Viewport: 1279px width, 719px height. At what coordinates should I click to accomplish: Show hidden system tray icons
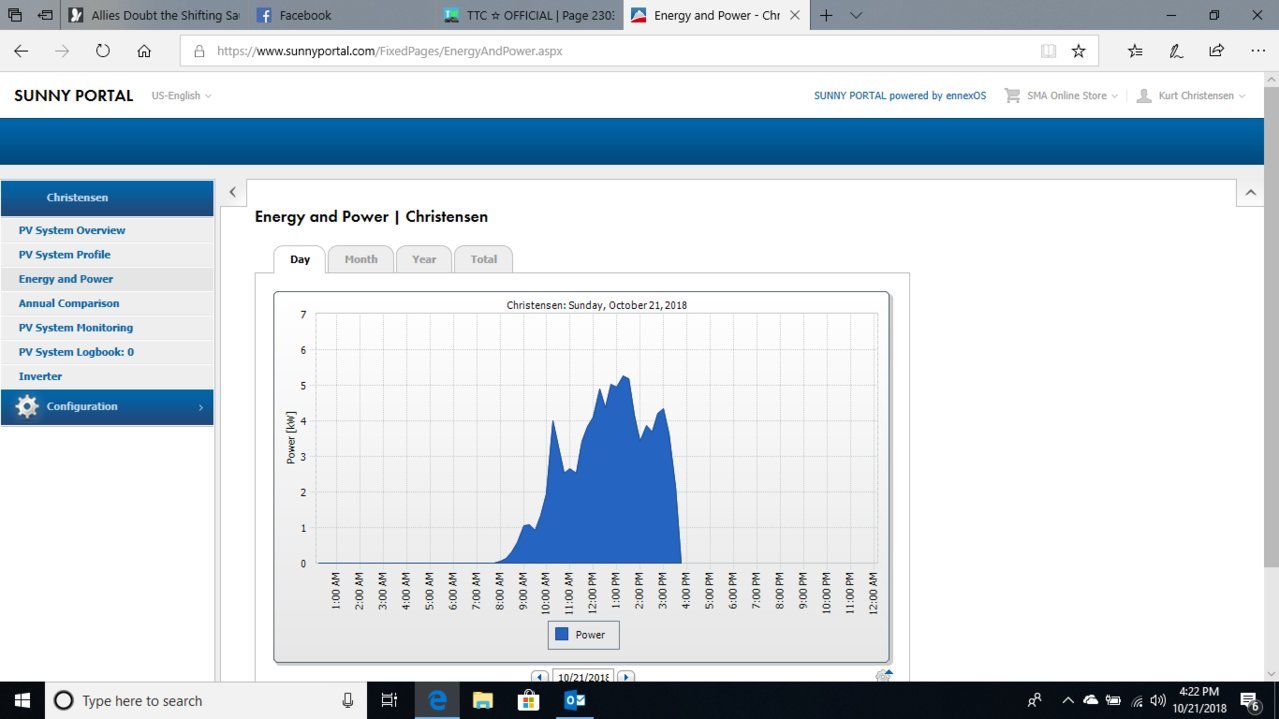[1067, 700]
